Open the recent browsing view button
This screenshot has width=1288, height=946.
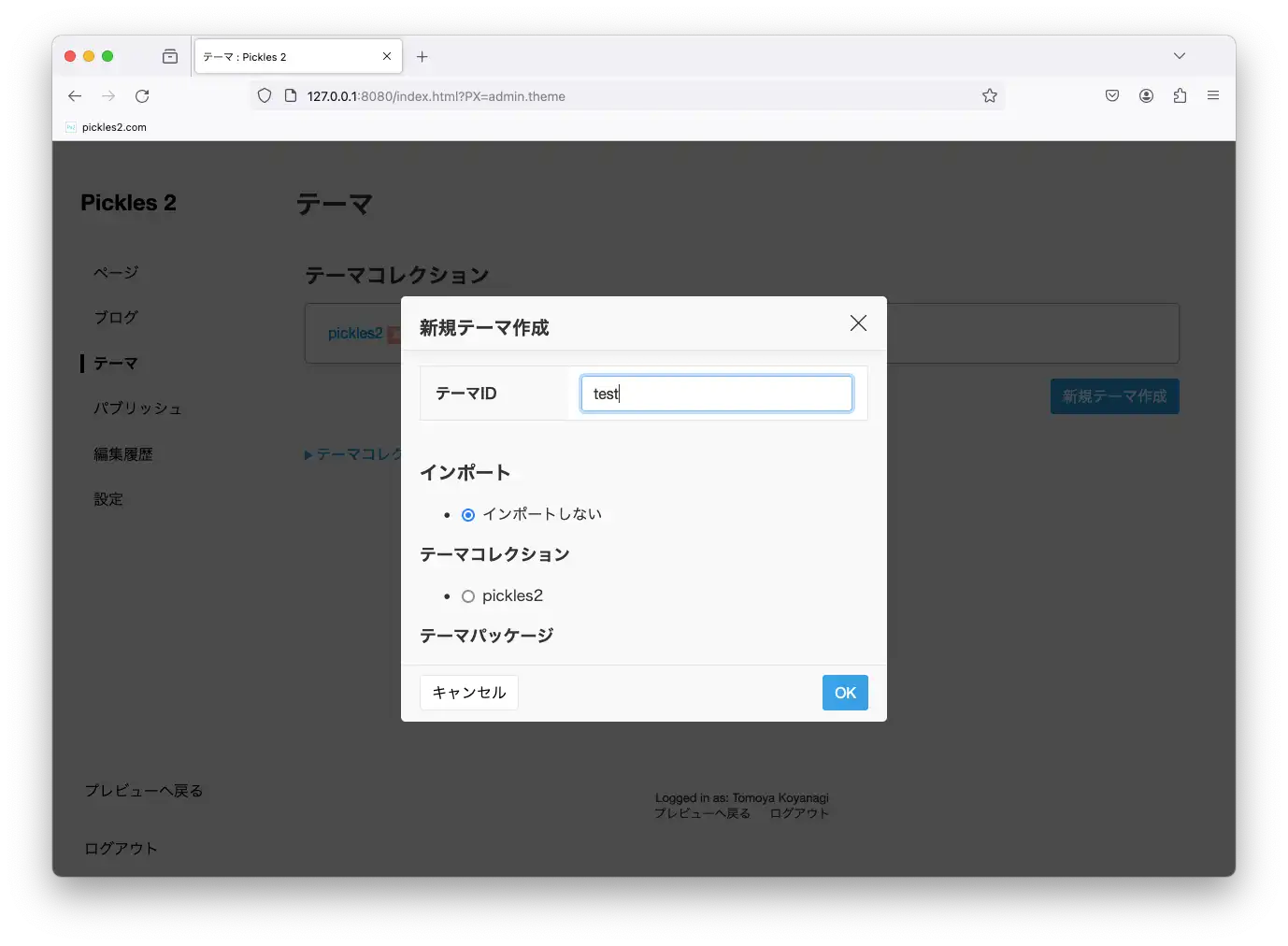(x=170, y=57)
